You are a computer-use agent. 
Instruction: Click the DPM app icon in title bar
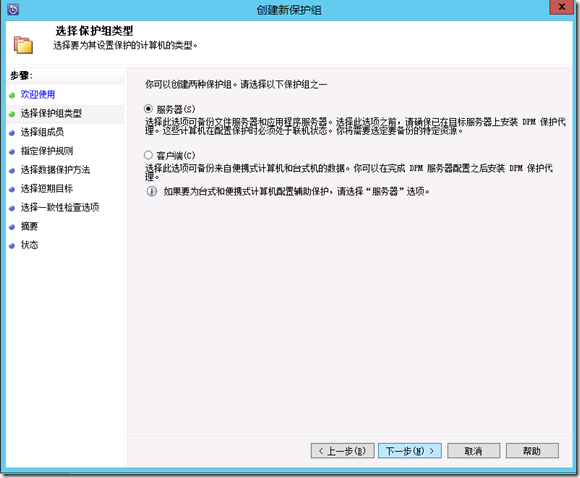click(x=13, y=9)
